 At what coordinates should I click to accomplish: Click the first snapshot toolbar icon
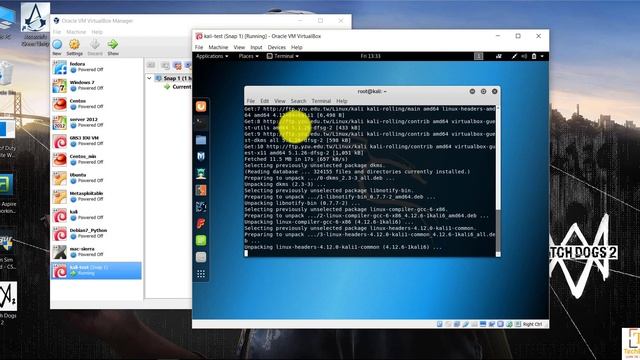(x=151, y=65)
